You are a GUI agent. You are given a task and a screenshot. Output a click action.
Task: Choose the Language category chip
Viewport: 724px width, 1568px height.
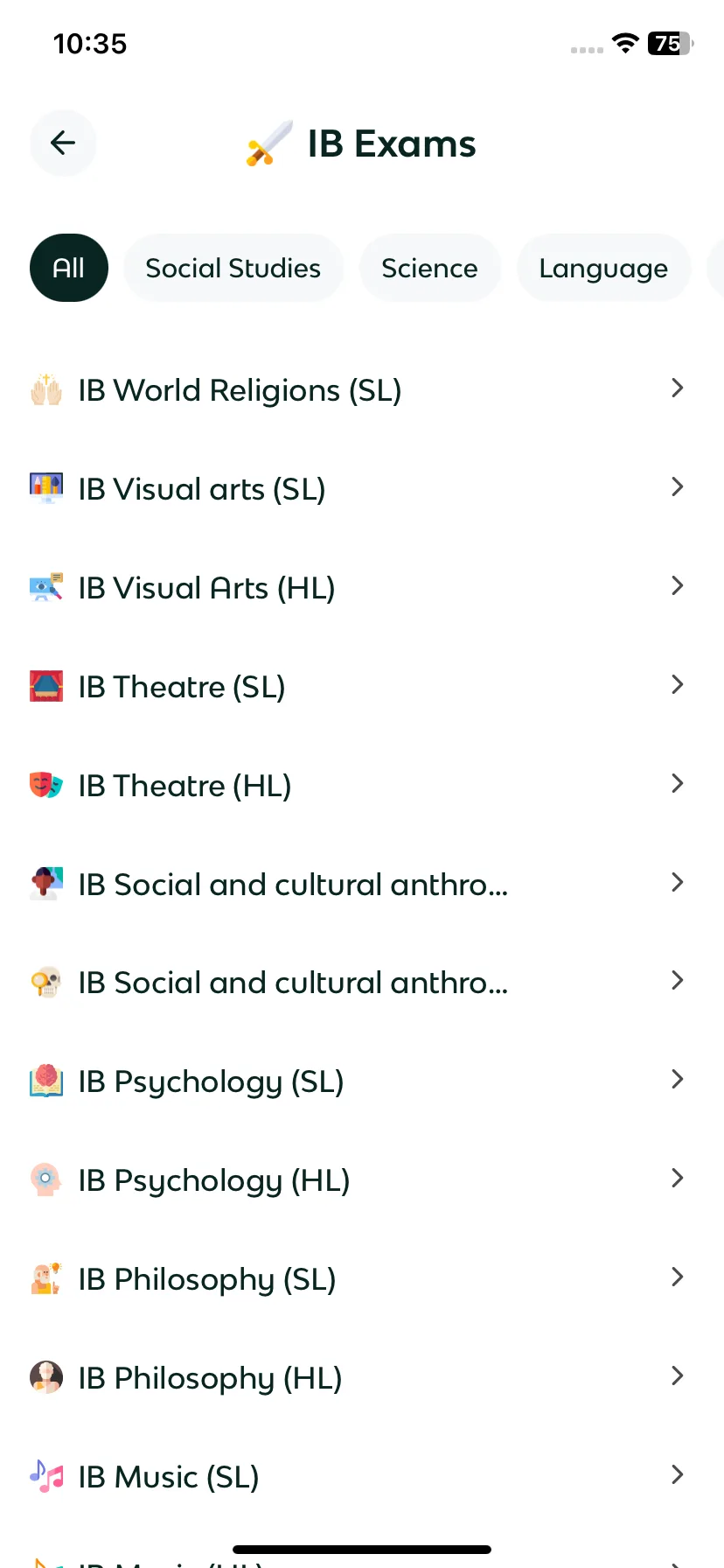[603, 268]
